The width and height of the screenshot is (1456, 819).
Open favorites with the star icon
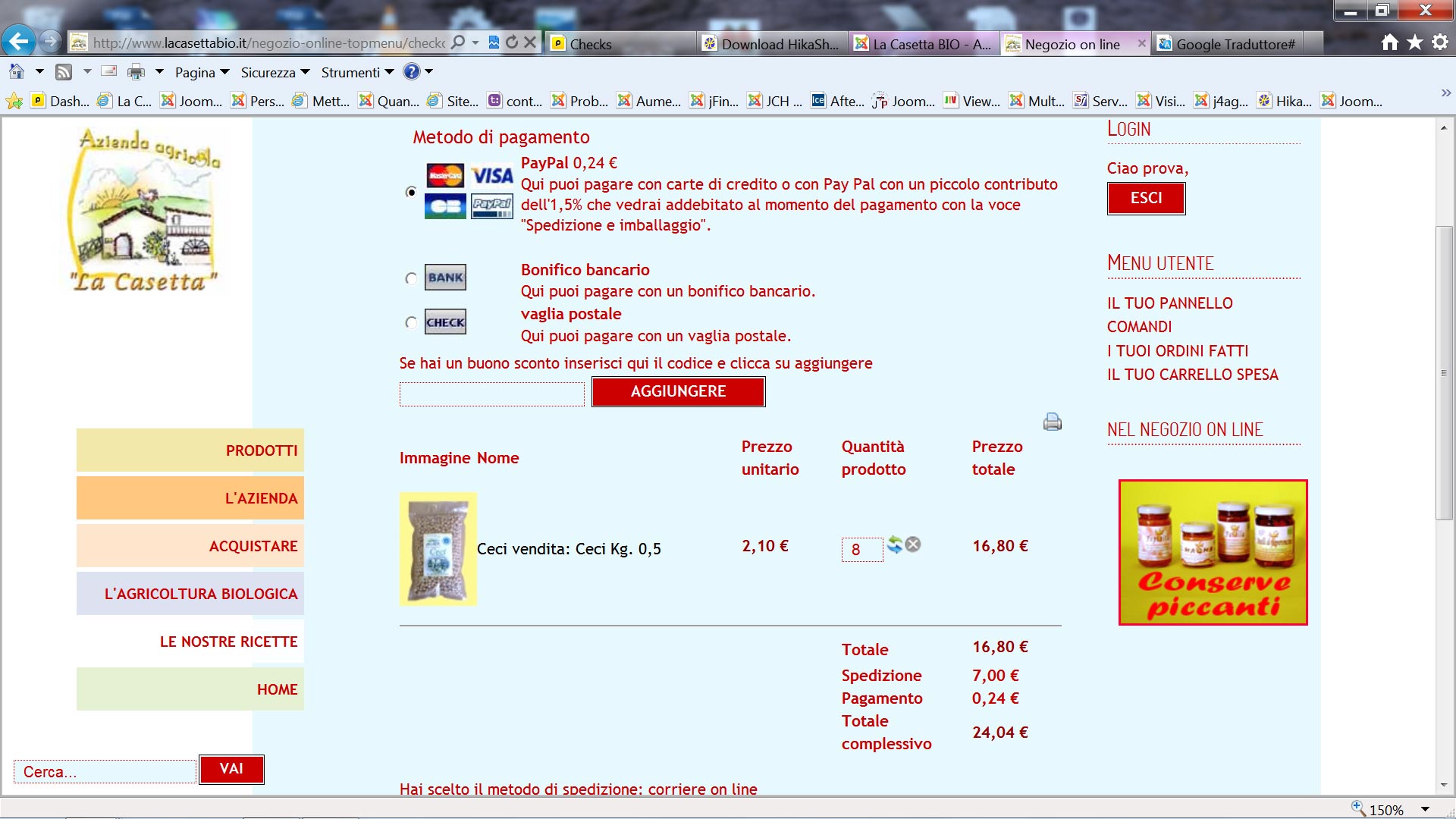(1415, 42)
